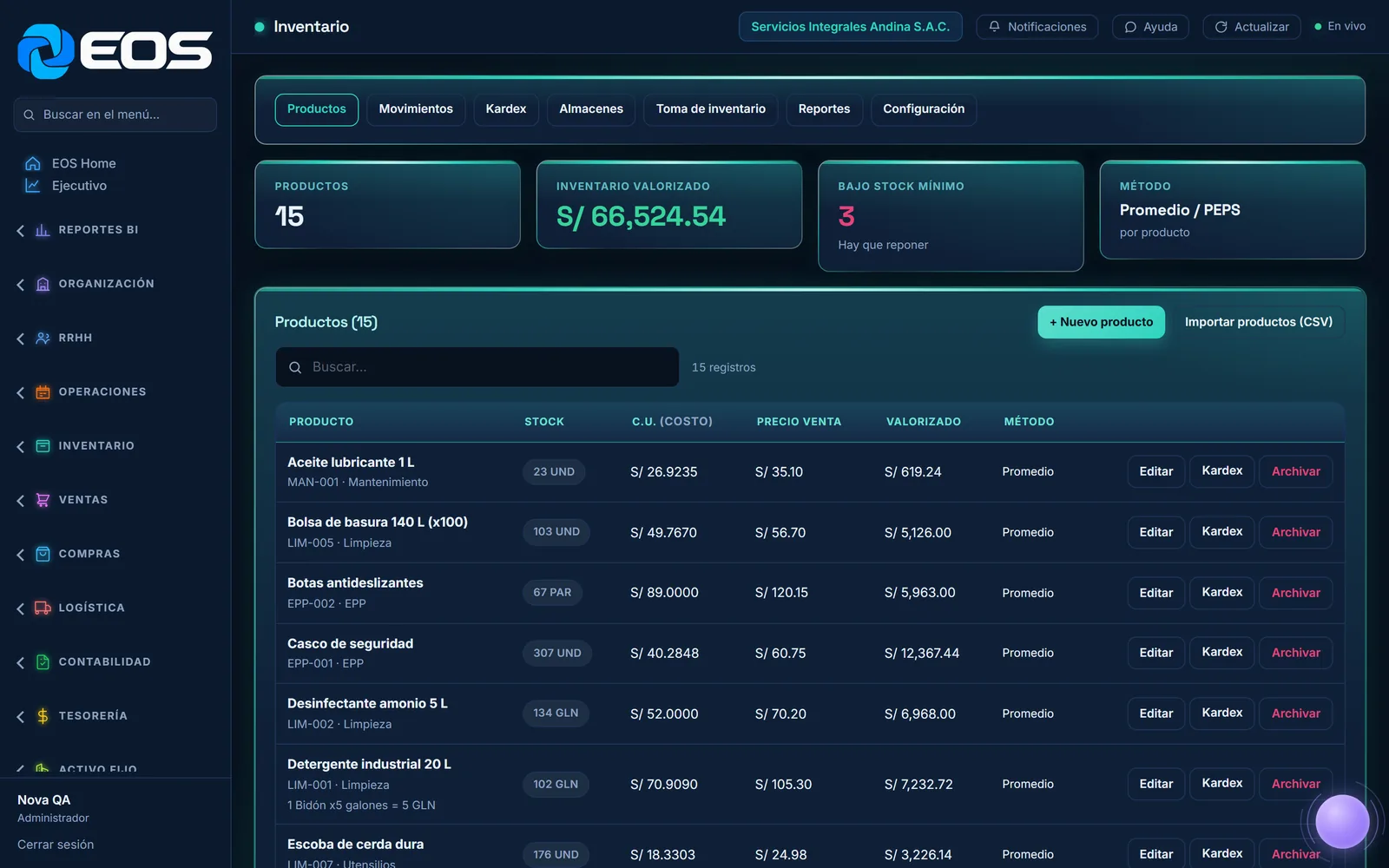Click the Inventario valorizado card
Viewport: 1389px width, 868px height.
pyautogui.click(x=669, y=205)
